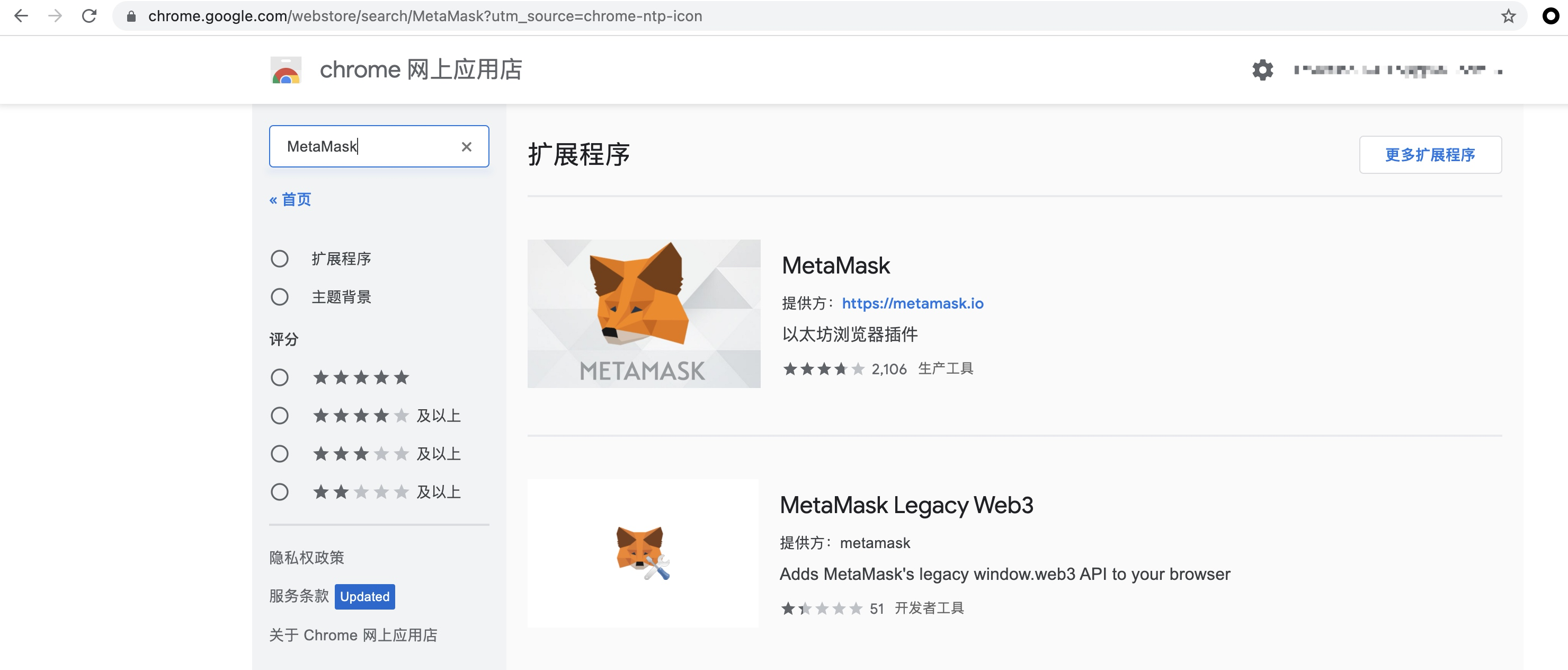Viewport: 1568px width, 670px height.
Task: Click inside the MetaMask search field
Action: tap(365, 147)
